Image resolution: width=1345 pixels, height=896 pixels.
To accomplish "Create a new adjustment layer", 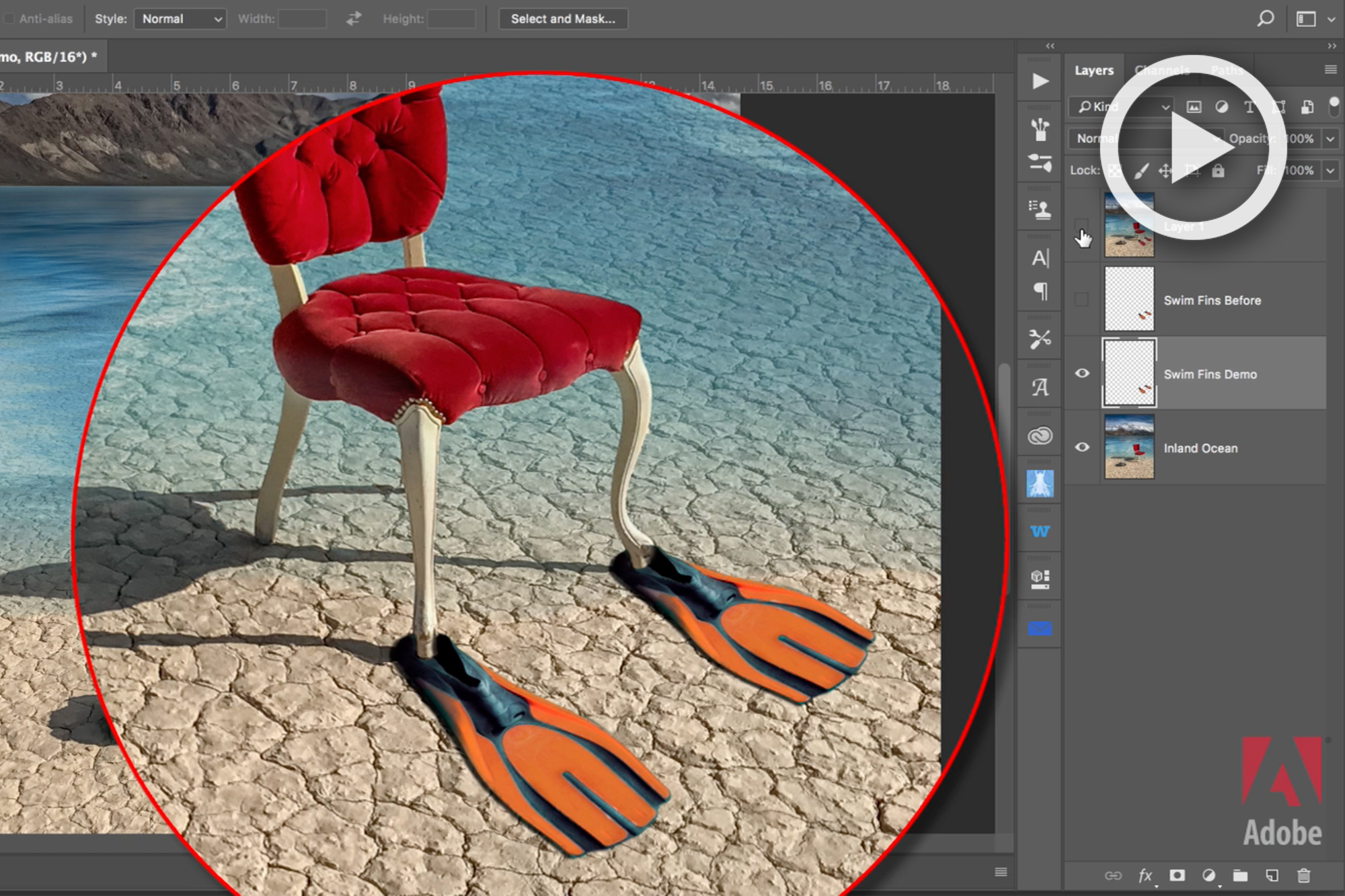I will click(1208, 875).
